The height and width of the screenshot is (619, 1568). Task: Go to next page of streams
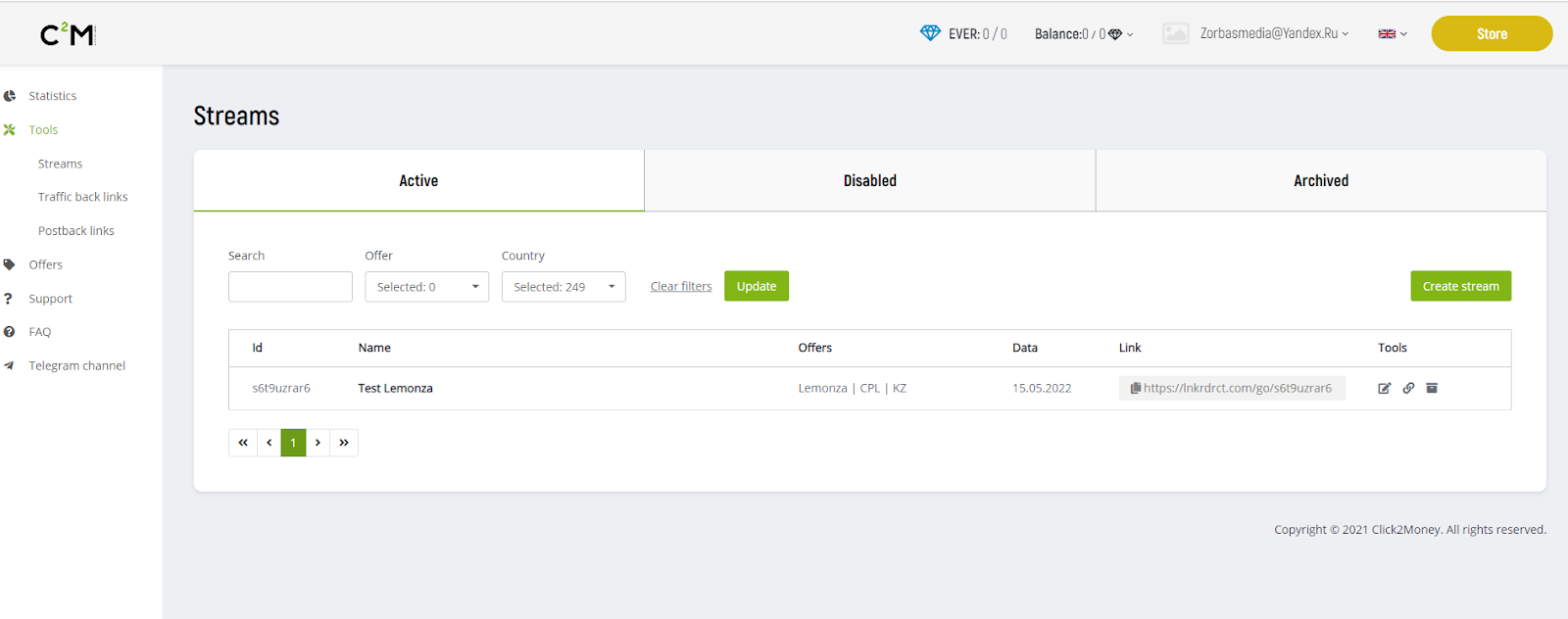(x=318, y=443)
